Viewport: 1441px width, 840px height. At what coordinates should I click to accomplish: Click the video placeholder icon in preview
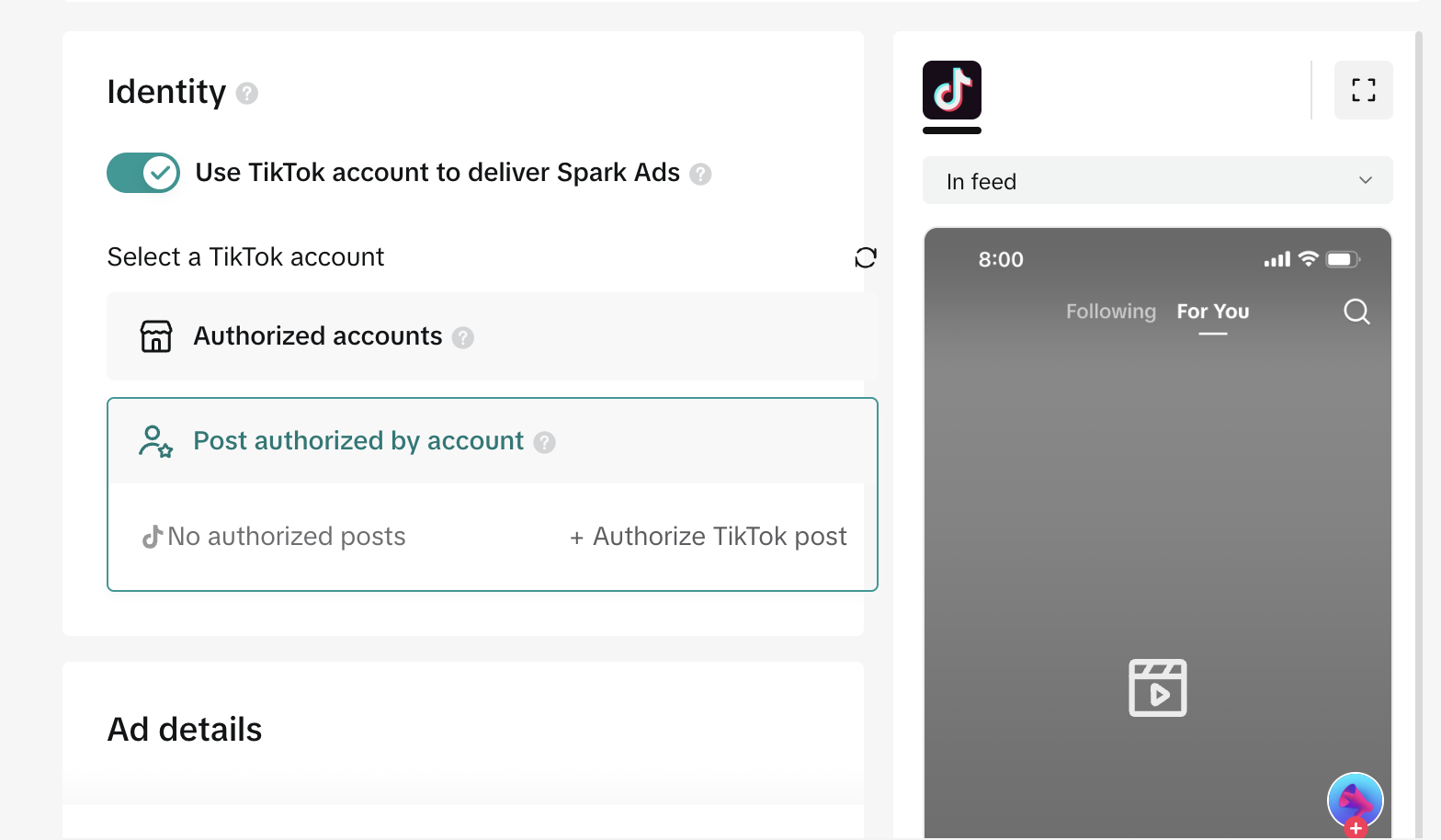click(x=1157, y=687)
